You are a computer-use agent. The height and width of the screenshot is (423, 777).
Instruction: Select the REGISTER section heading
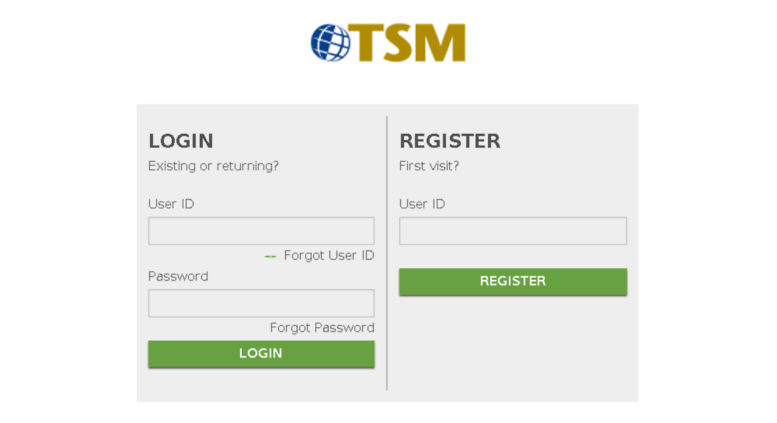(x=450, y=141)
